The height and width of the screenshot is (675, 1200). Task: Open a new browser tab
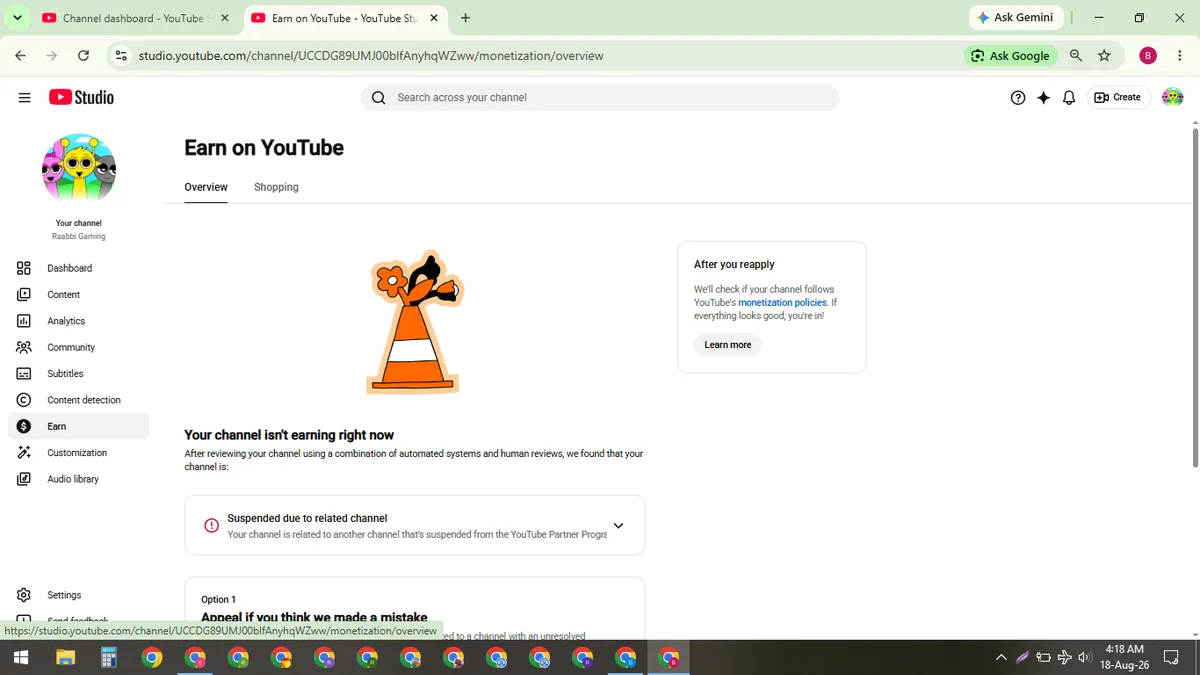[466, 18]
